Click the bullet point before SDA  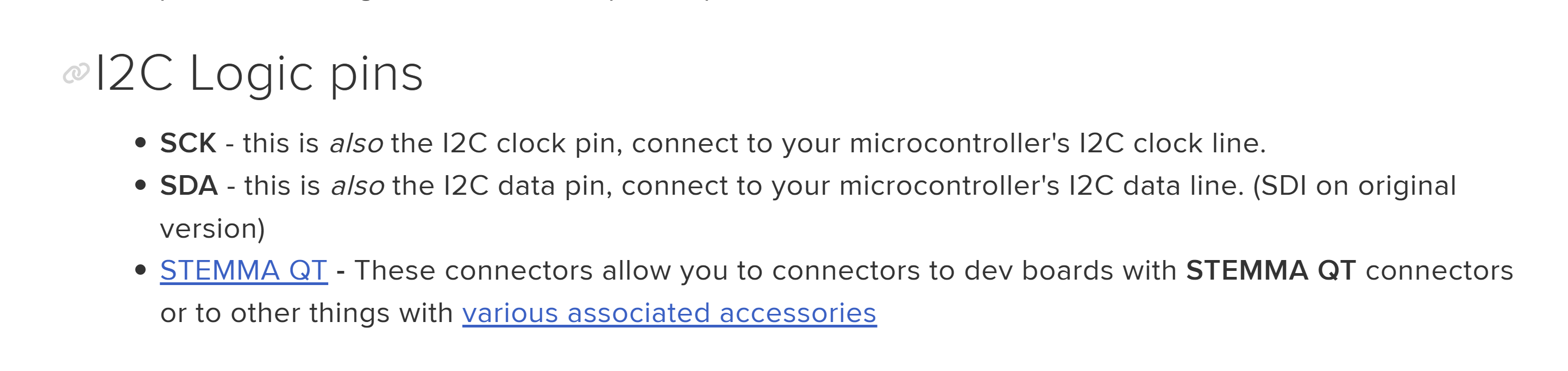141,185
